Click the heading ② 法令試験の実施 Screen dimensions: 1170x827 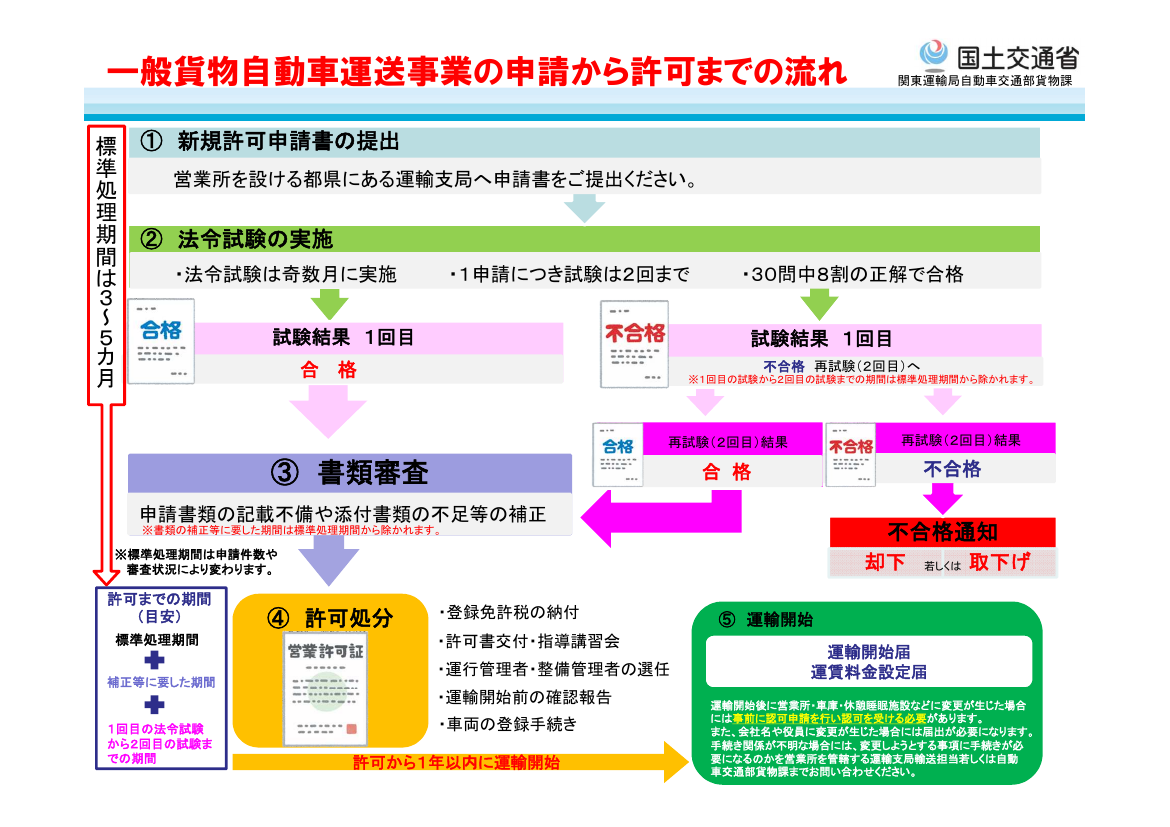(237, 240)
